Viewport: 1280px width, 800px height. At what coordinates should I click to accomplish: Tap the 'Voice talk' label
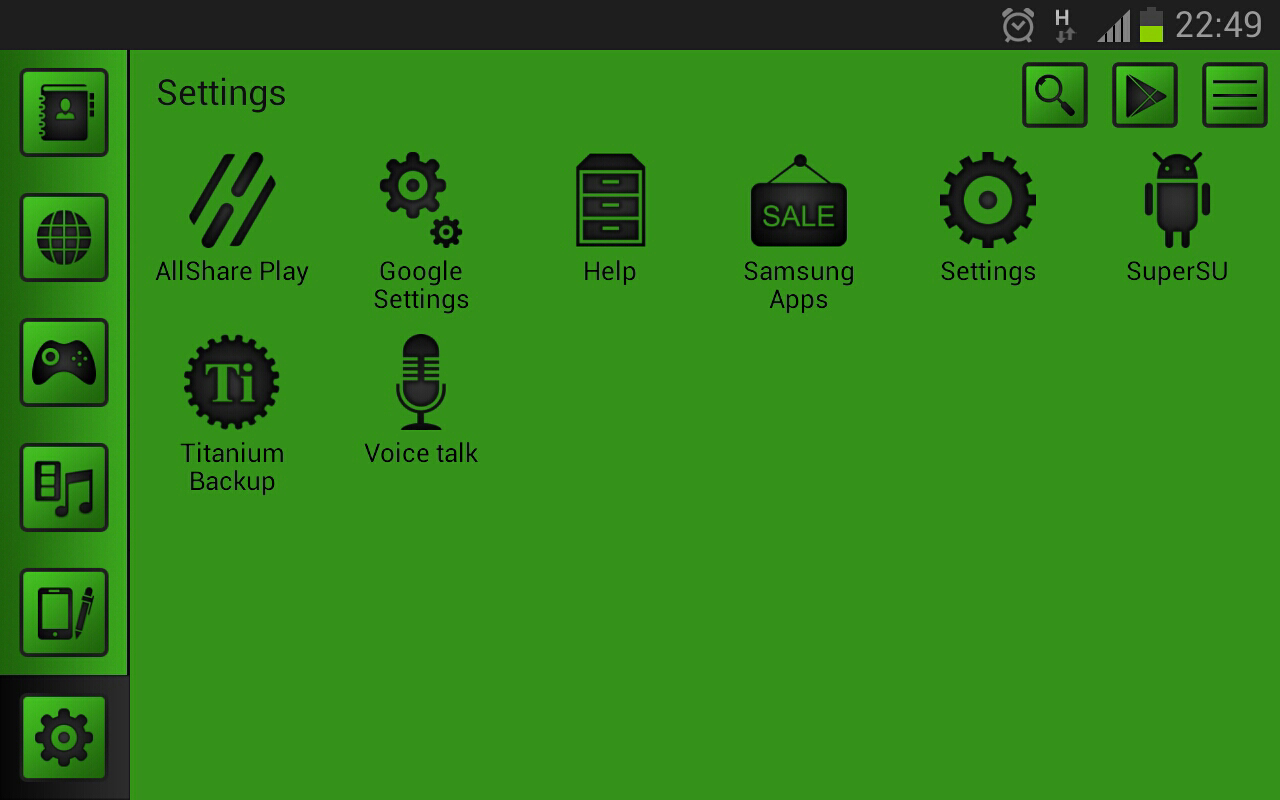click(421, 453)
